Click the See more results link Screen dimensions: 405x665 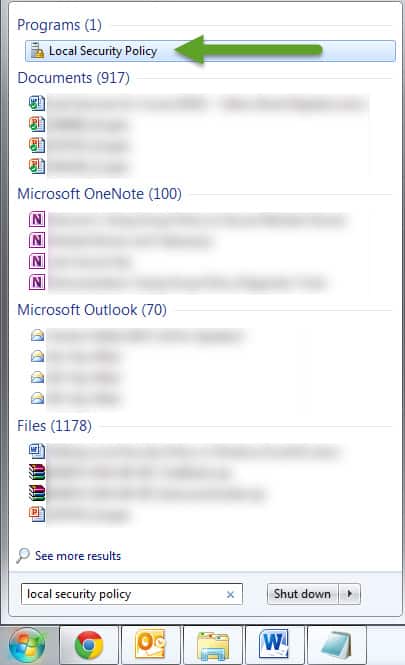point(78,556)
